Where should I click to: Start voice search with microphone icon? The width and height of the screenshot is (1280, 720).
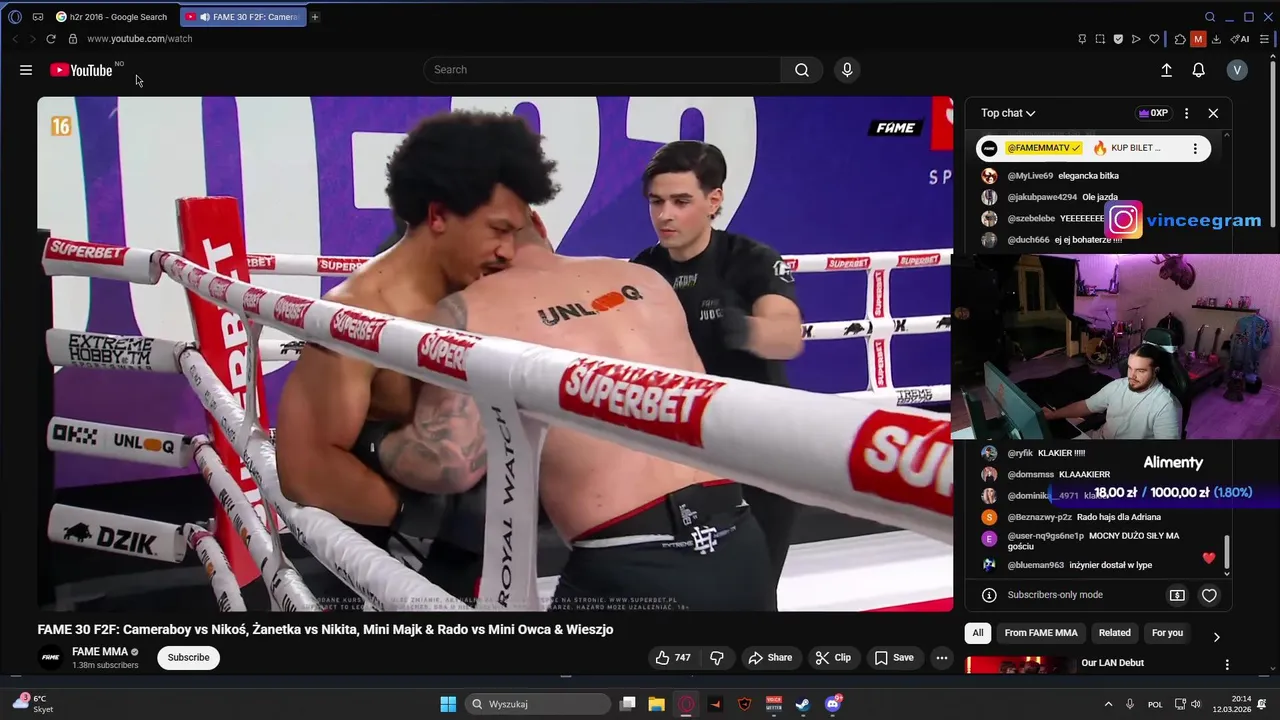click(x=847, y=70)
